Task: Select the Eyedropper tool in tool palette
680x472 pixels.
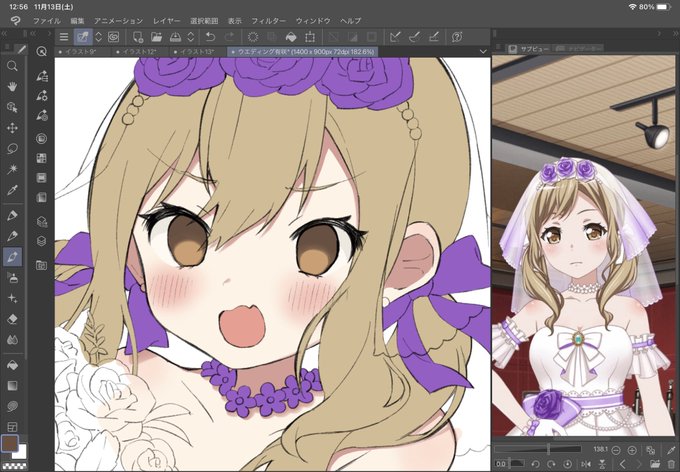Action: point(12,190)
